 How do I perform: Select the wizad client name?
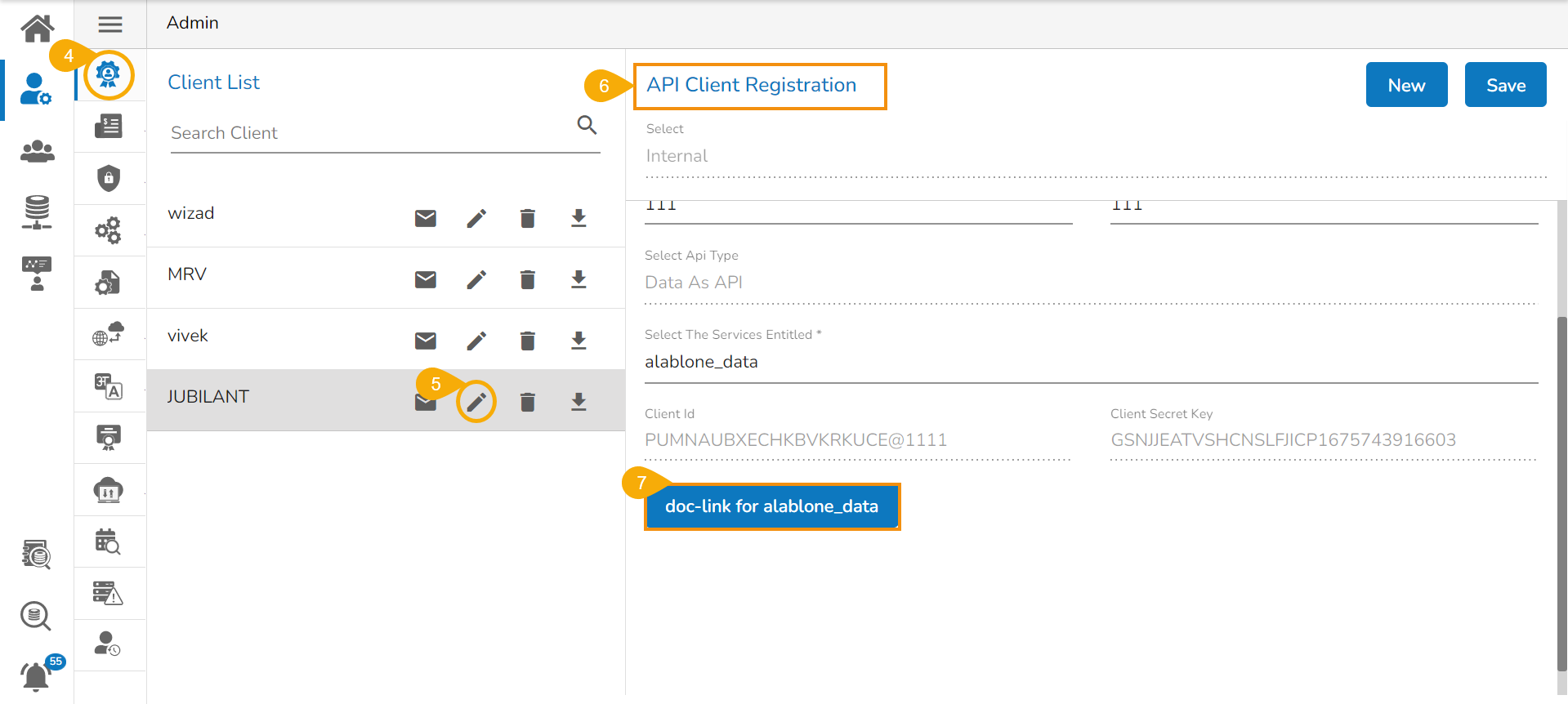tap(191, 213)
